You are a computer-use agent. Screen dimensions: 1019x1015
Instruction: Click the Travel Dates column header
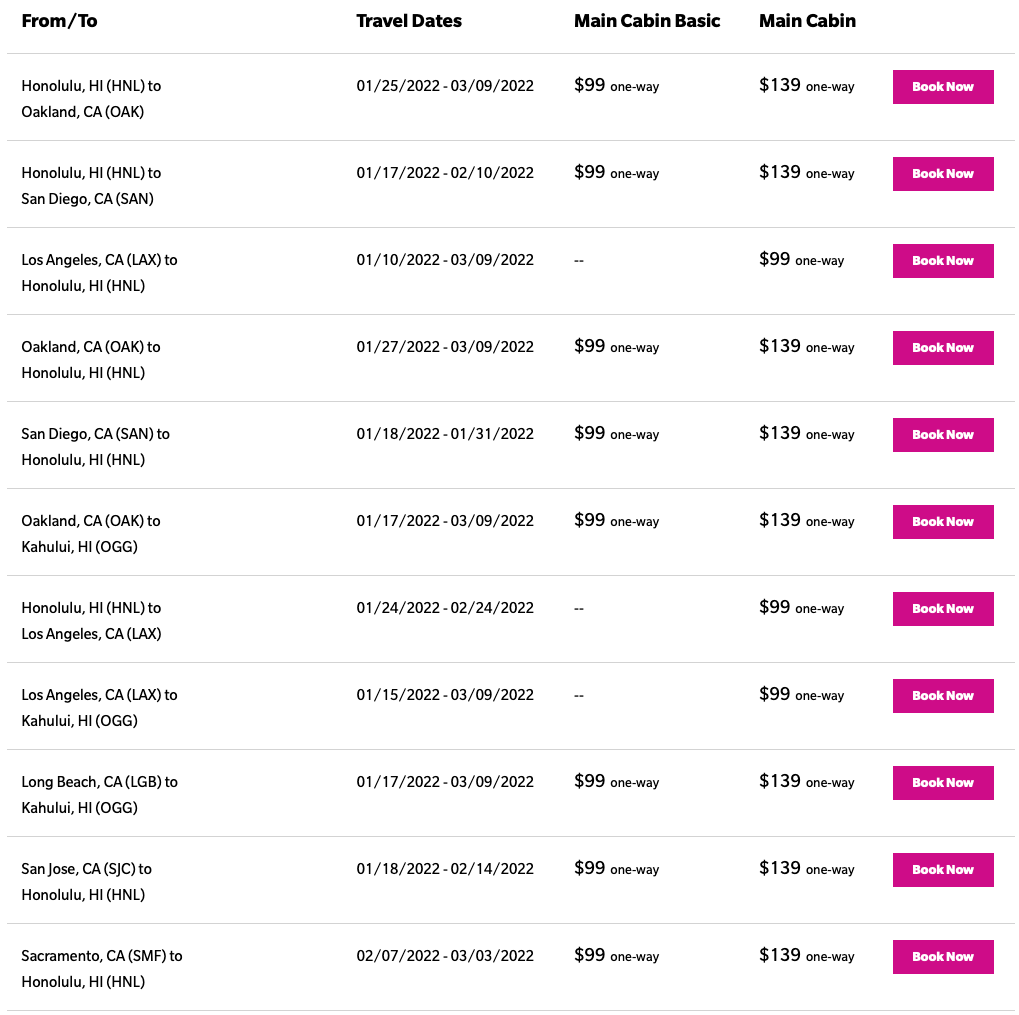pos(409,21)
